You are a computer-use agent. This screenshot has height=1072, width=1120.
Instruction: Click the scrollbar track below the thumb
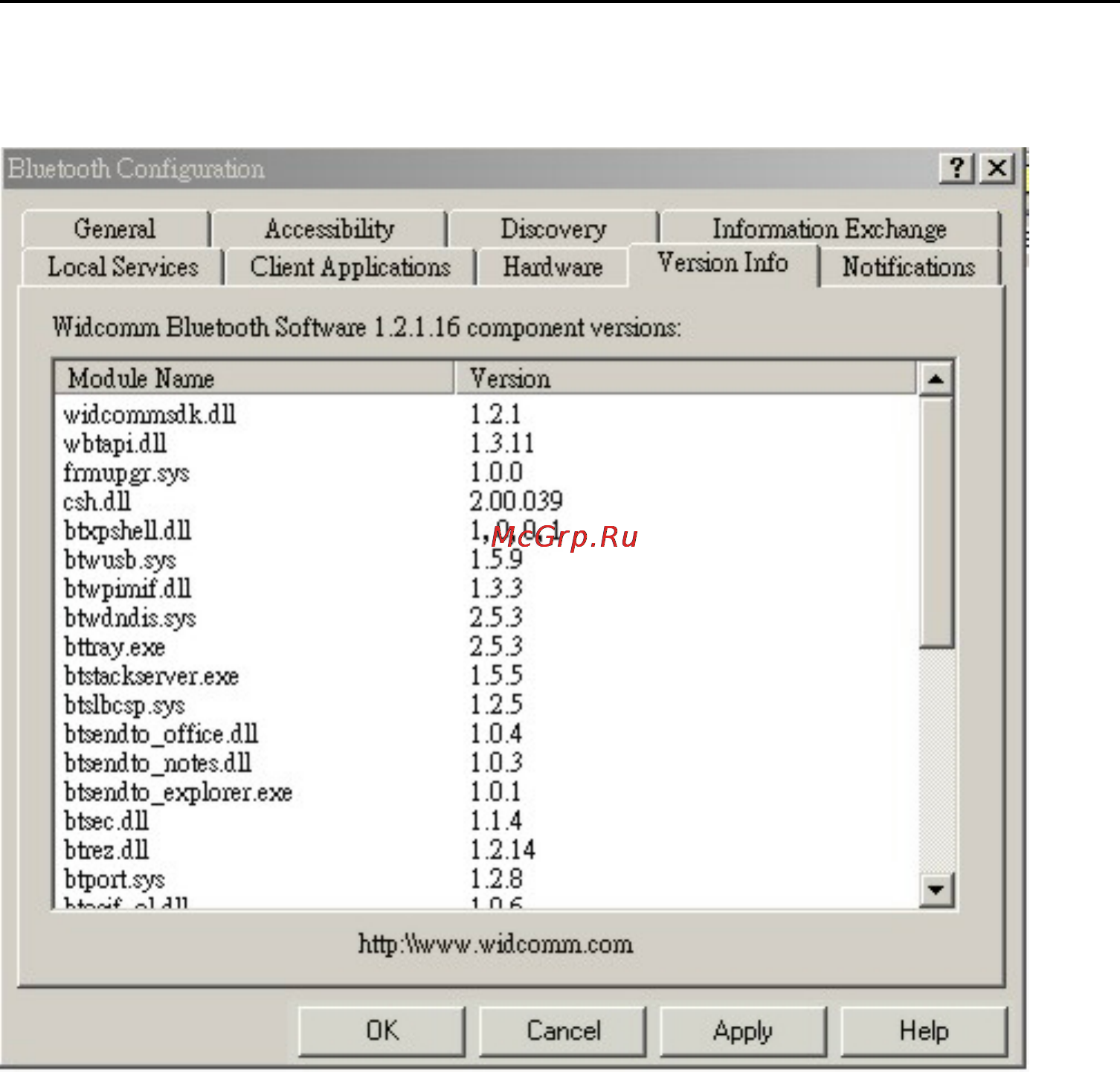click(x=936, y=760)
